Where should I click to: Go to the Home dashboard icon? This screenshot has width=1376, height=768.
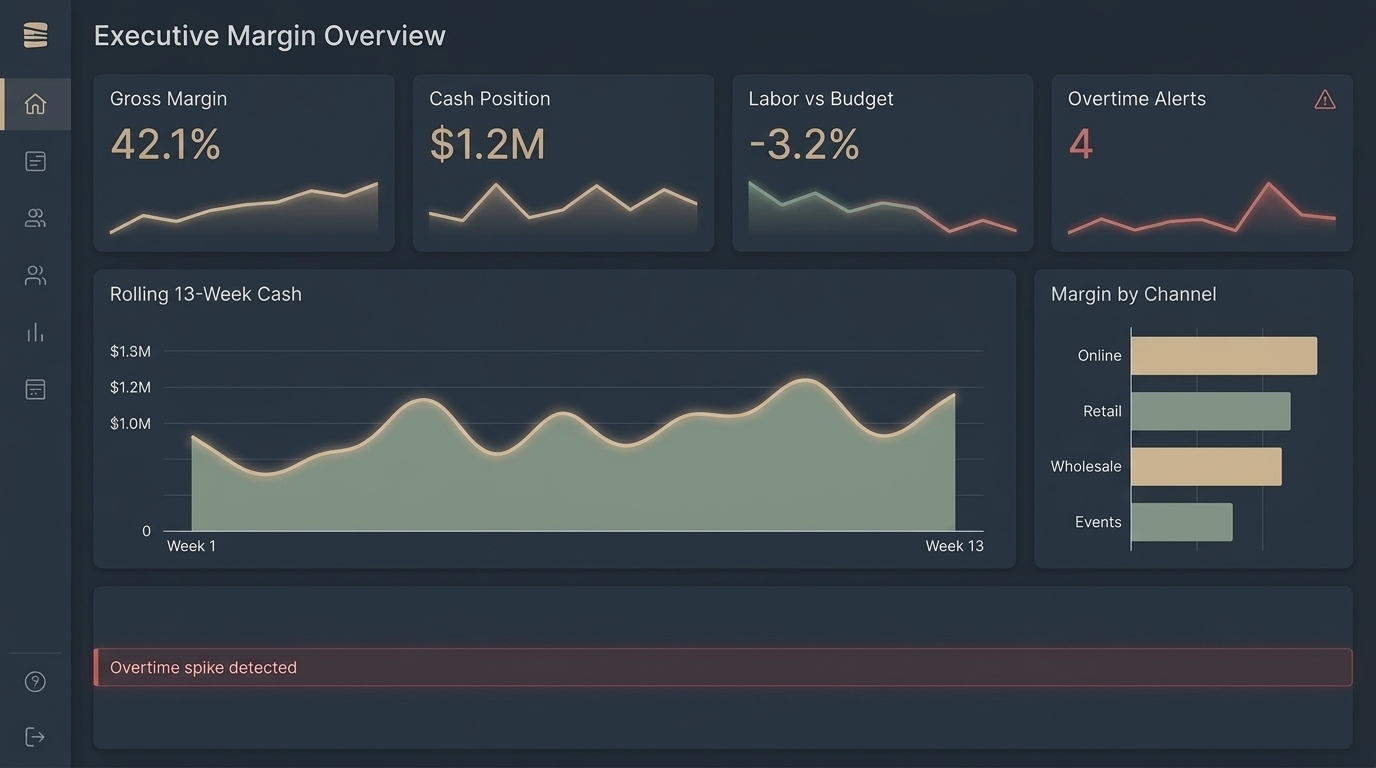click(35, 104)
